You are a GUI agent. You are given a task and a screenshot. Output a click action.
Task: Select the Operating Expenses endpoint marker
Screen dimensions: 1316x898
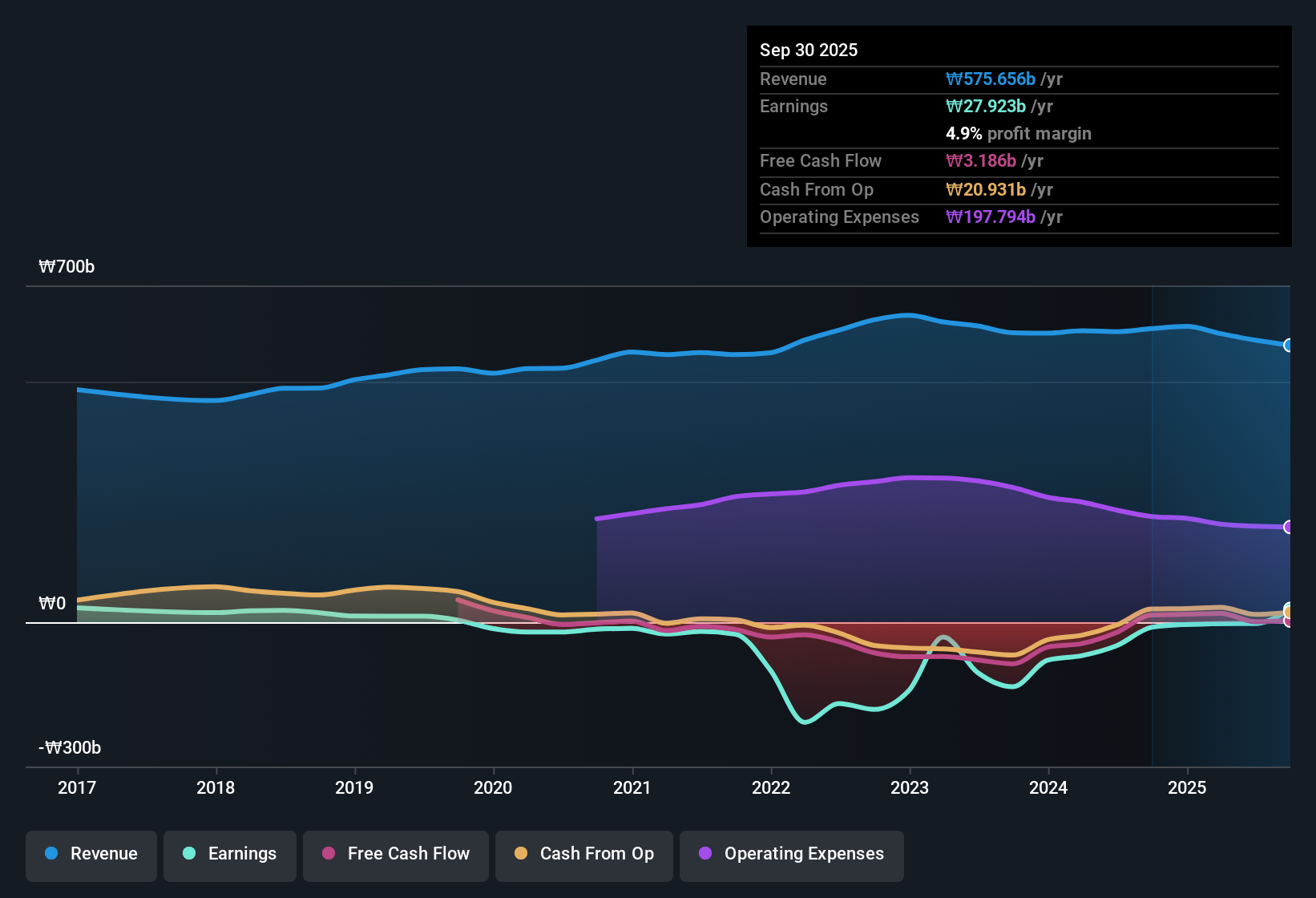tap(1288, 526)
